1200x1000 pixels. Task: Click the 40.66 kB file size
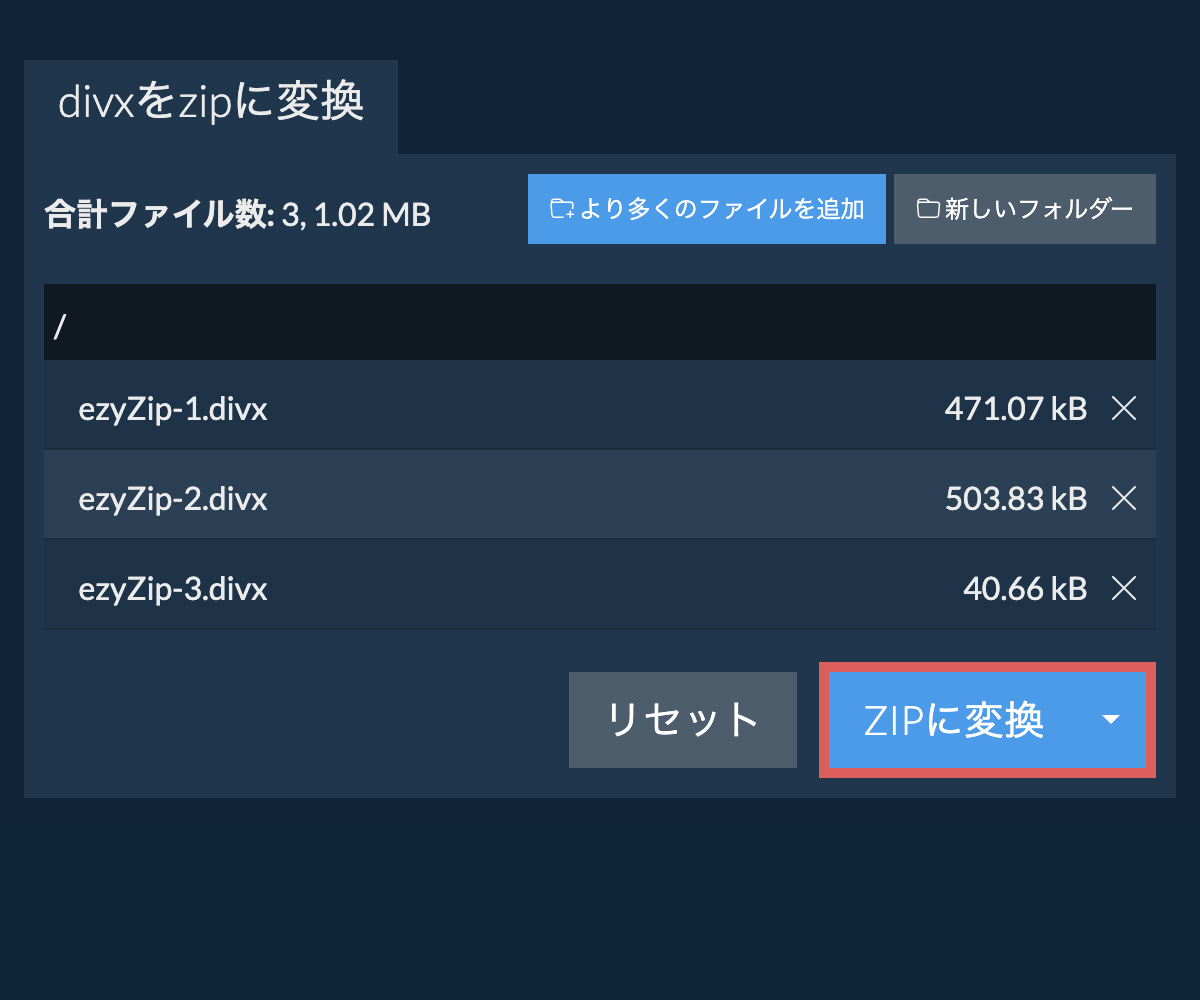[1024, 589]
